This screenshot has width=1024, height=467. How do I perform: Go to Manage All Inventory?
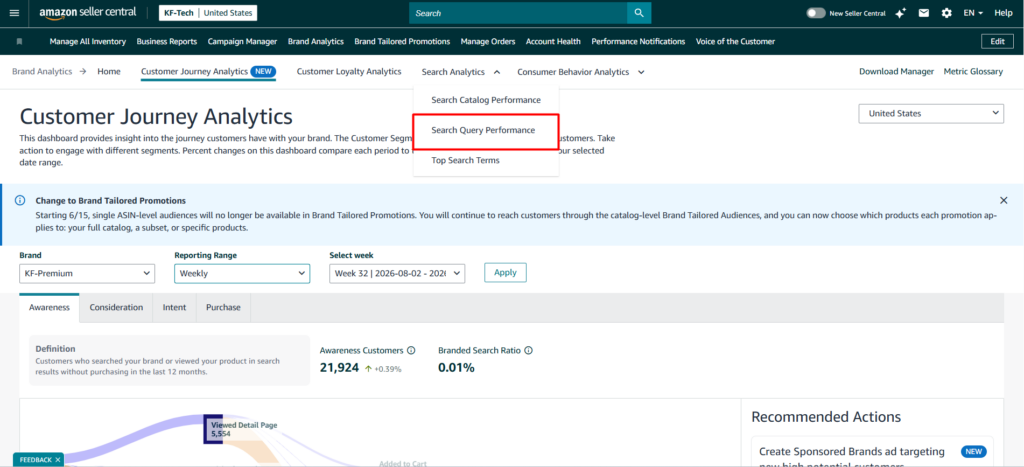tap(88, 41)
